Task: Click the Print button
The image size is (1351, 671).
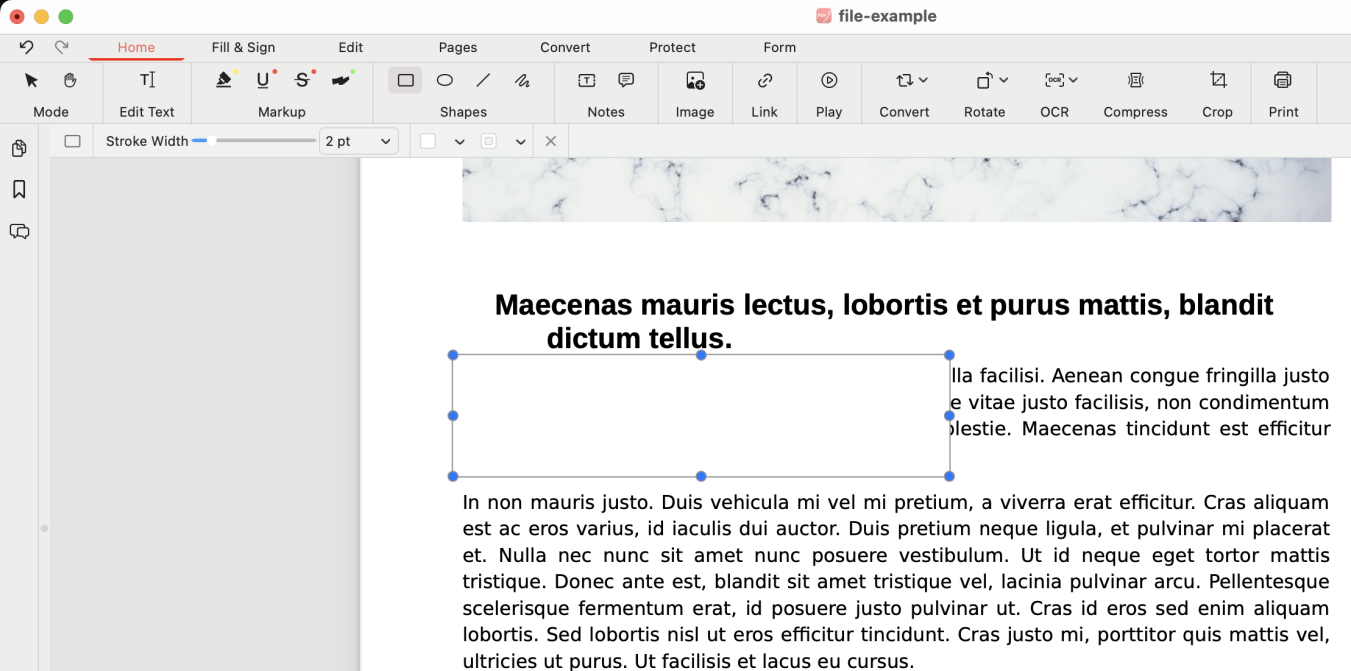Action: coord(1283,80)
